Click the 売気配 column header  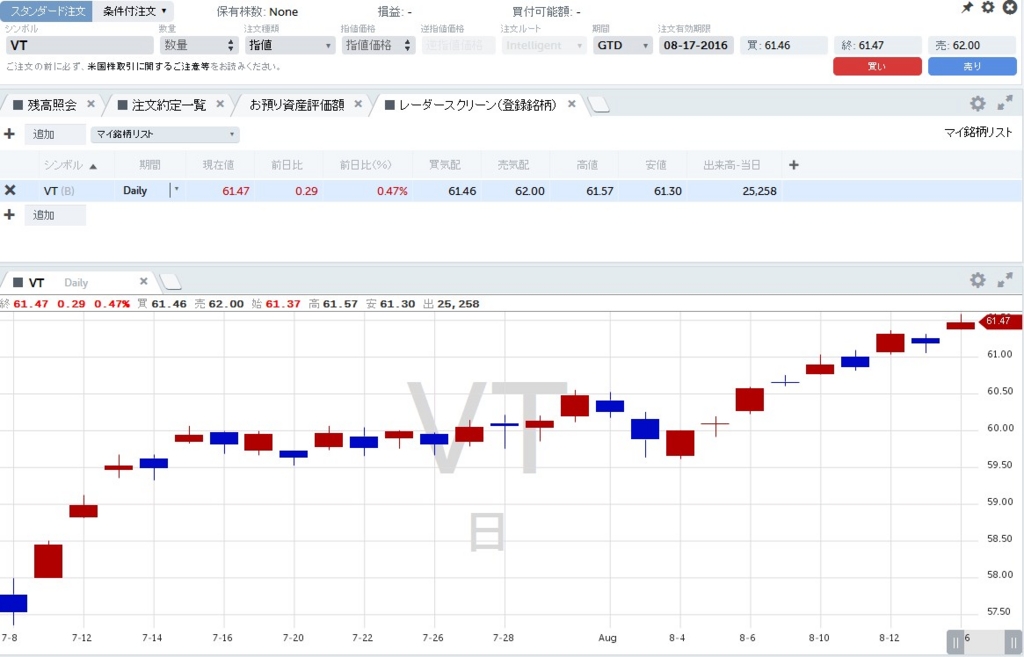[513, 165]
